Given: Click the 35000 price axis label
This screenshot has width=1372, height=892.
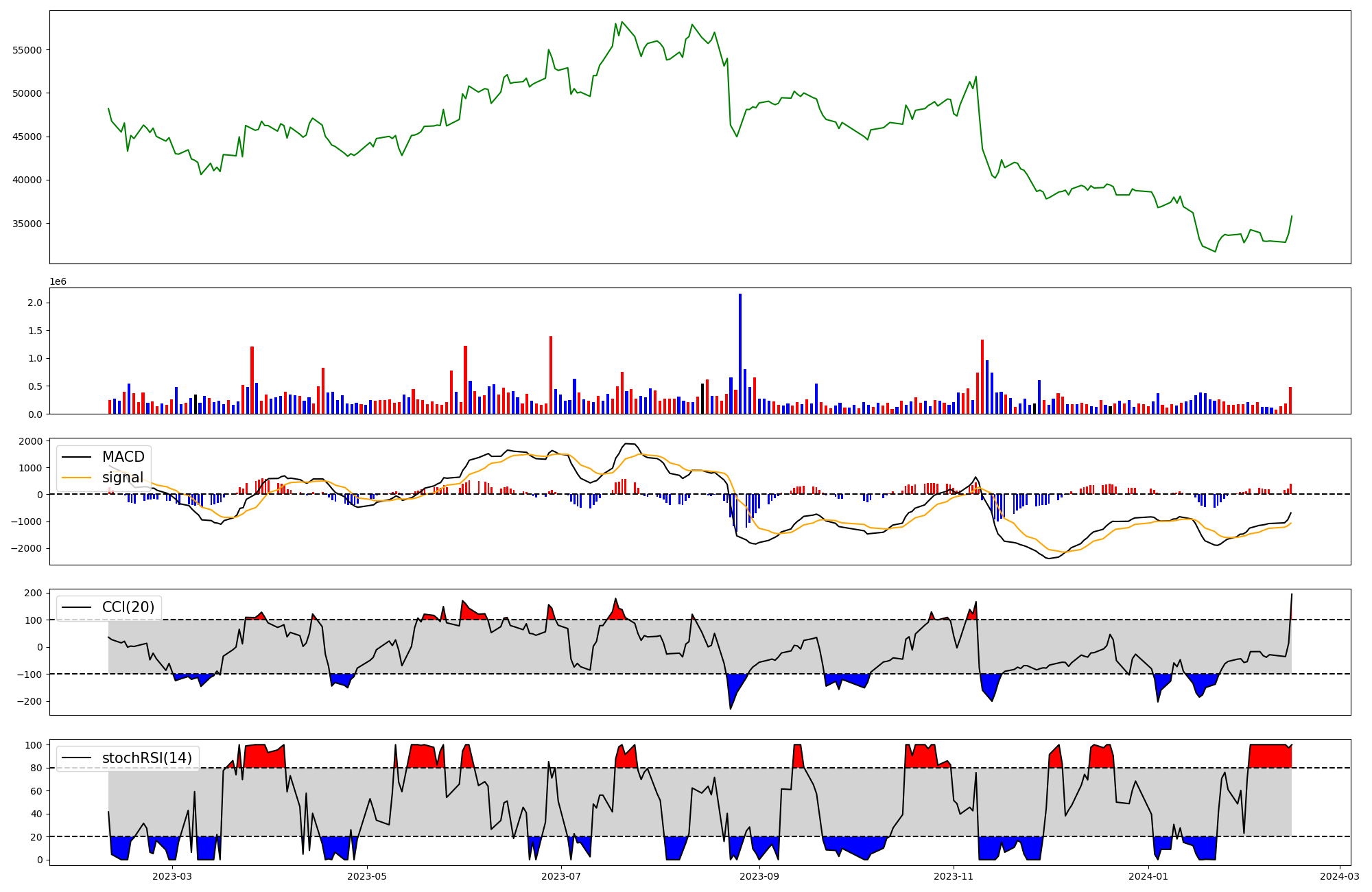Looking at the screenshot, I should [27, 224].
